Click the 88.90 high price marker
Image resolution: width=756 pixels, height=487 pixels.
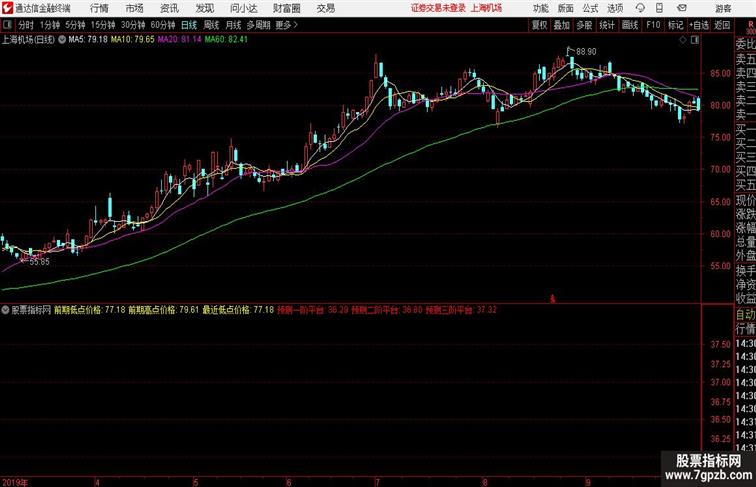click(x=586, y=52)
